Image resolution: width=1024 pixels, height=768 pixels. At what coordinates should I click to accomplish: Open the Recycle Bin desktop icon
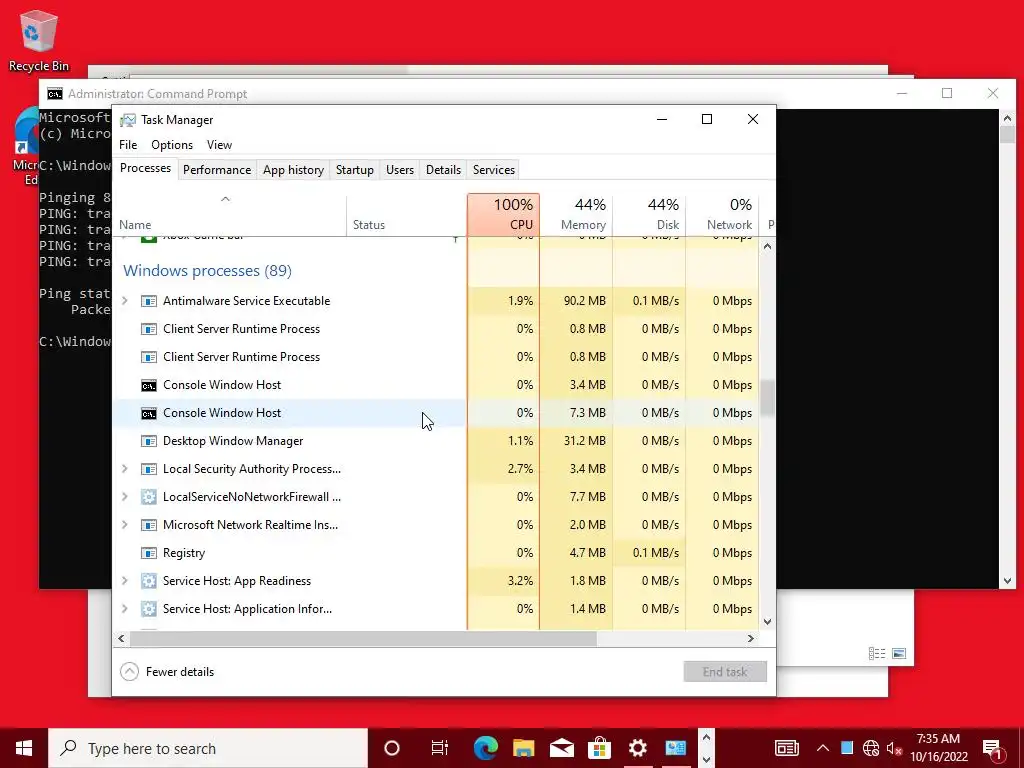(39, 40)
